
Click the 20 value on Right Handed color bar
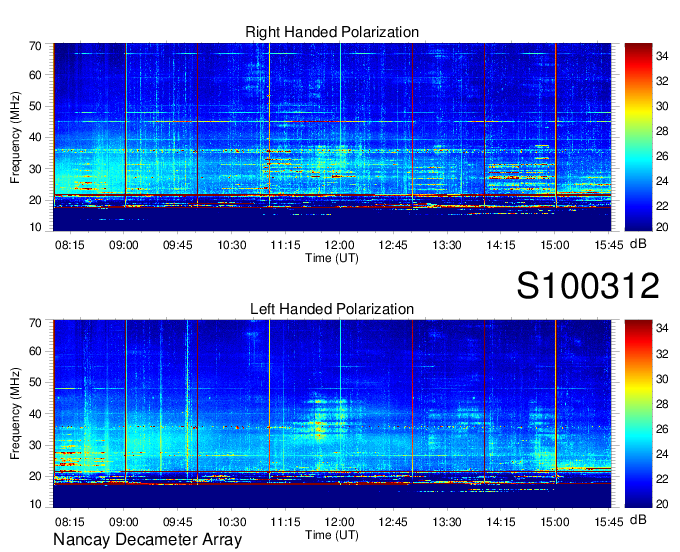[662, 227]
